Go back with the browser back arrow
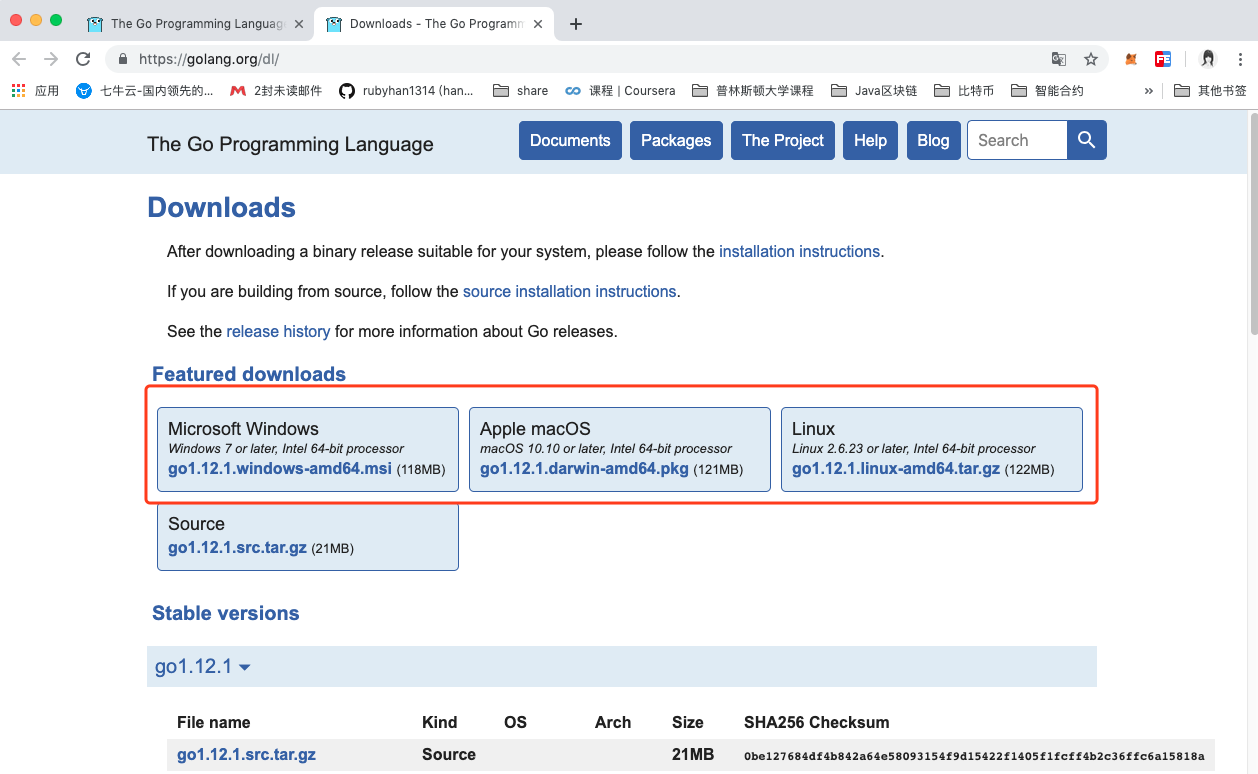This screenshot has height=774, width=1258. [19, 59]
